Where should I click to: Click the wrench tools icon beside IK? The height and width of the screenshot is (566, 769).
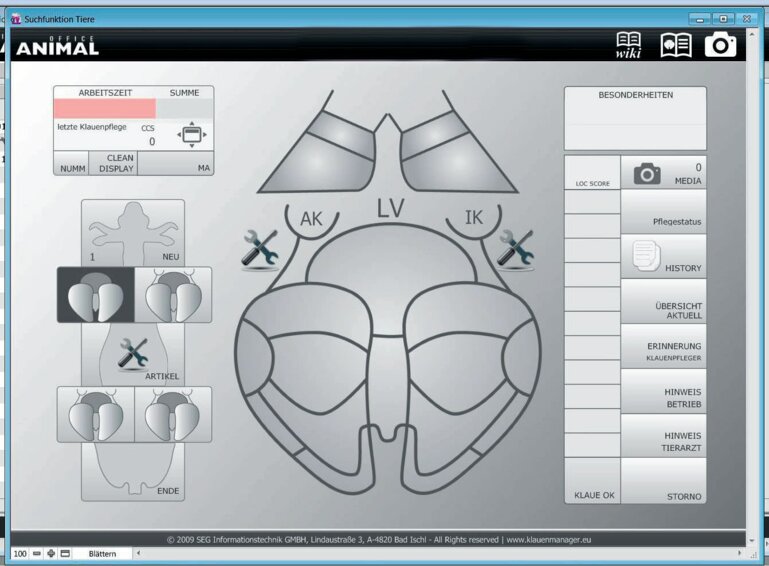[515, 248]
